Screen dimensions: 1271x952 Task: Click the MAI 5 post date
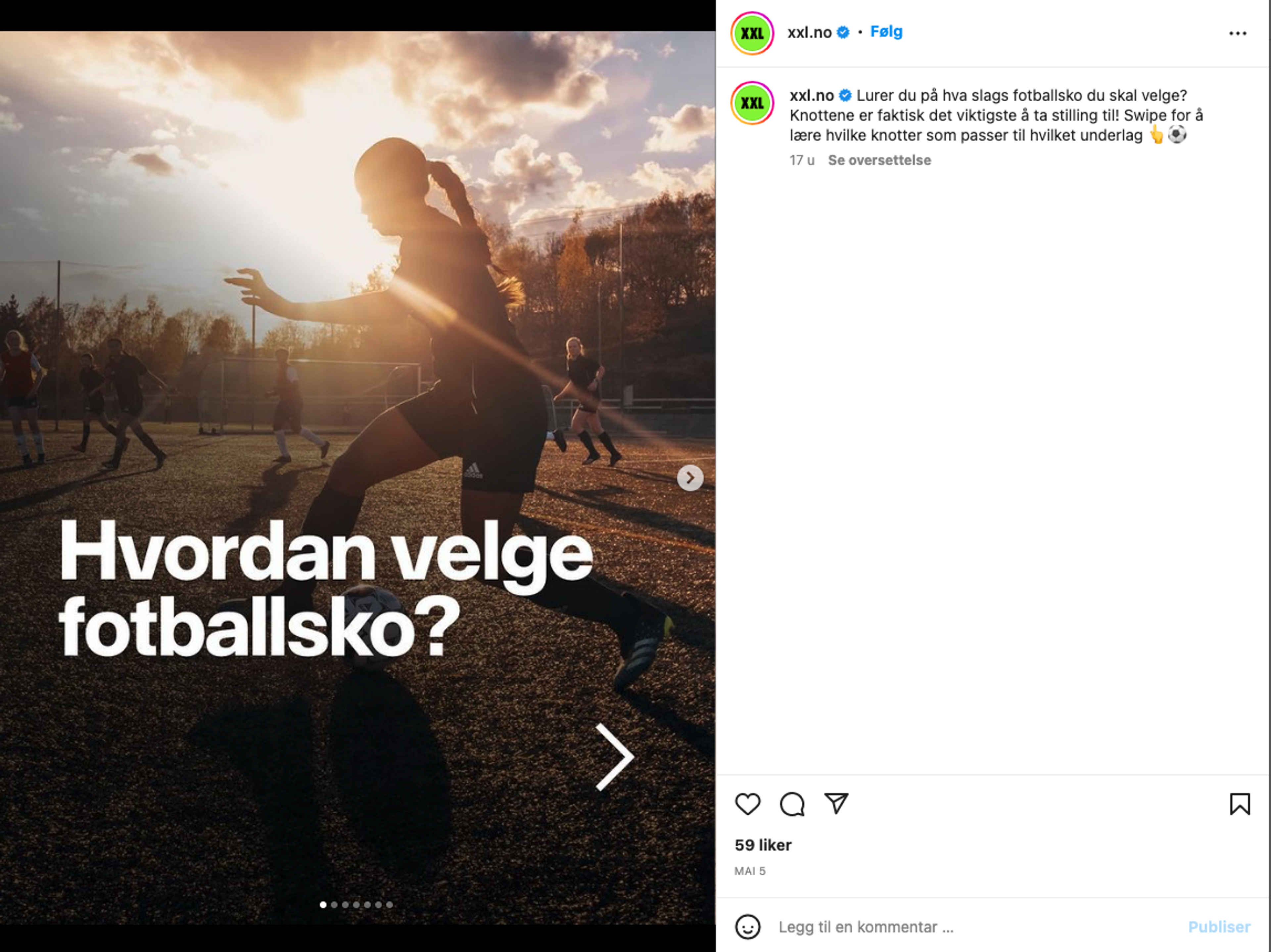click(x=750, y=871)
